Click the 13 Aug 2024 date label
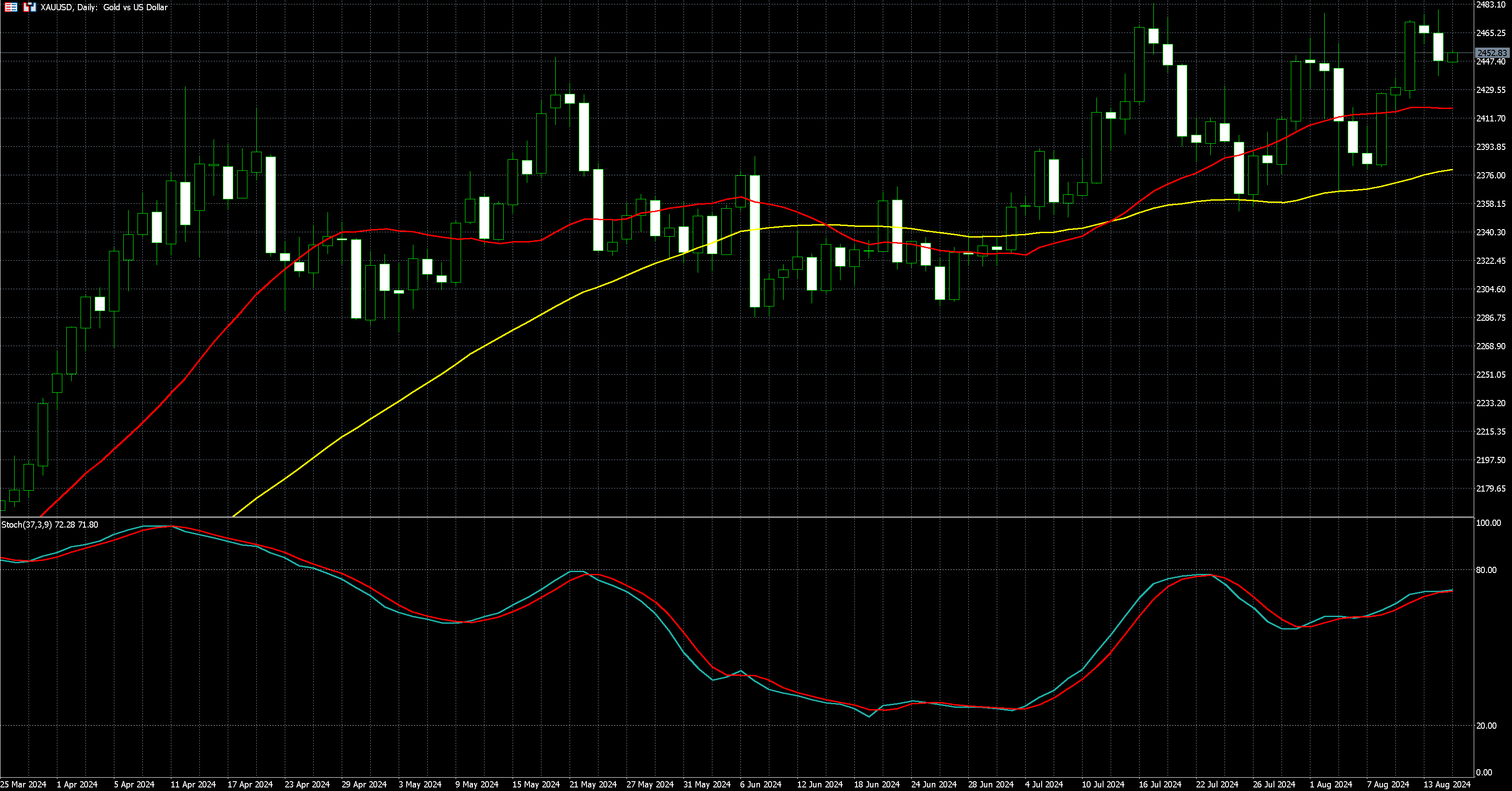 click(x=1447, y=784)
